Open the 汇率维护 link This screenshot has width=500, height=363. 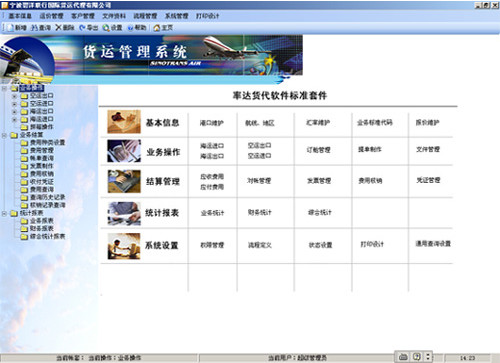[318, 123]
